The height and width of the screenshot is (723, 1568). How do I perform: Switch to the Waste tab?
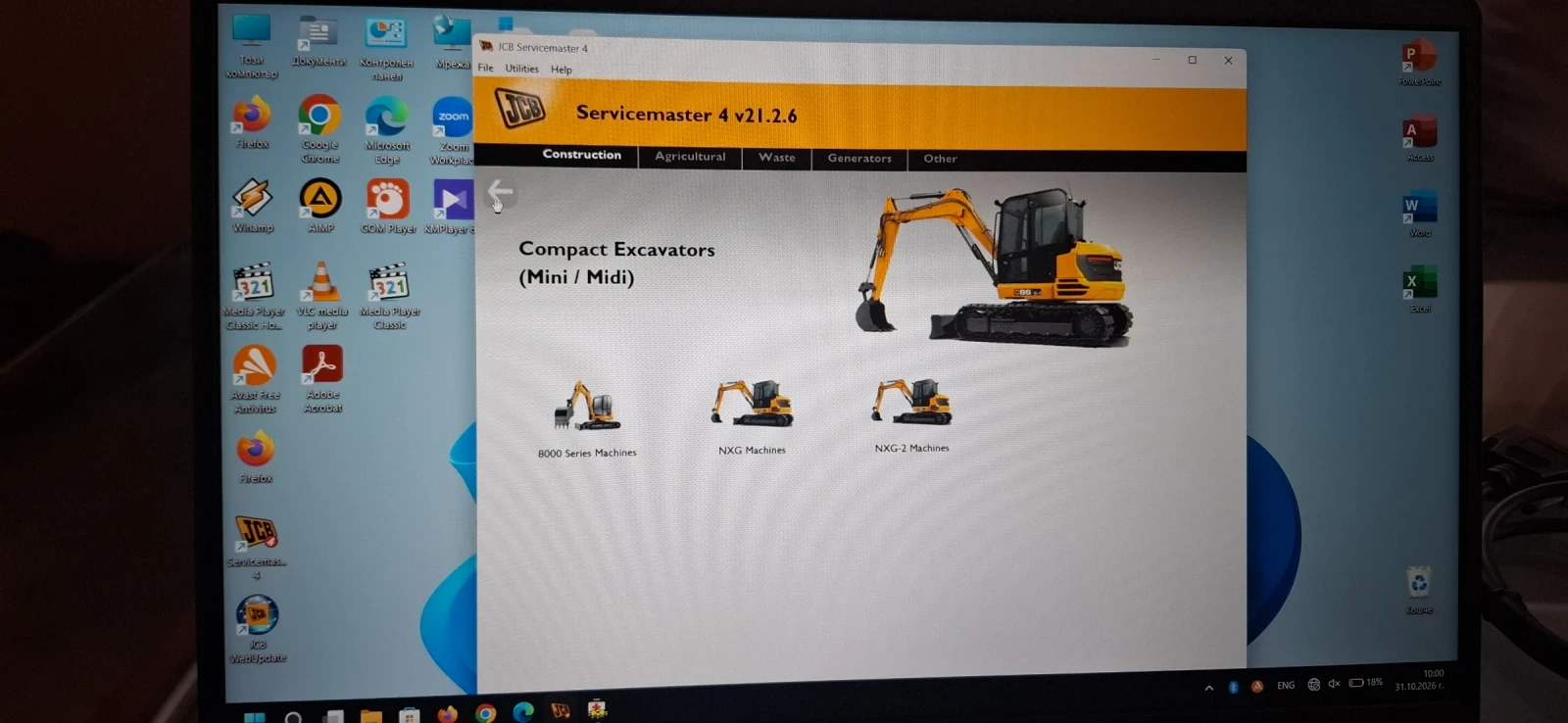point(776,158)
